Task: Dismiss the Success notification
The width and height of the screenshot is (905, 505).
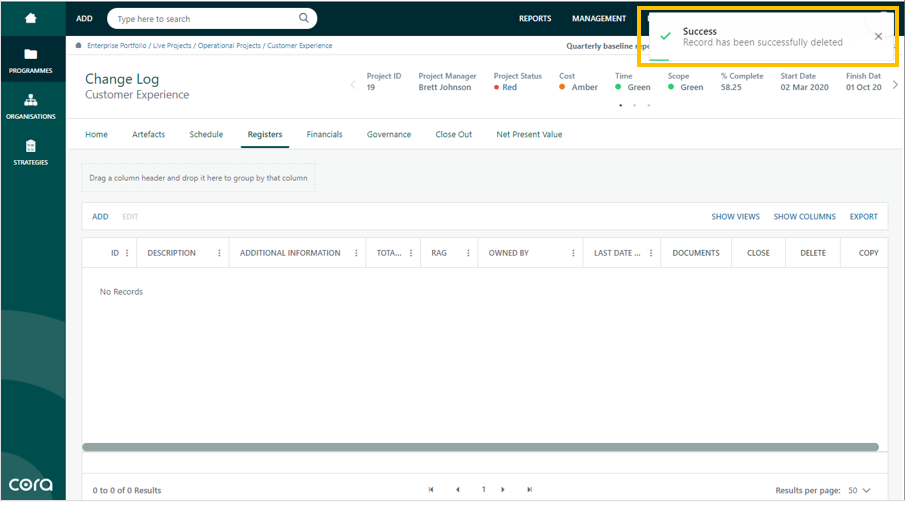Action: point(878,36)
